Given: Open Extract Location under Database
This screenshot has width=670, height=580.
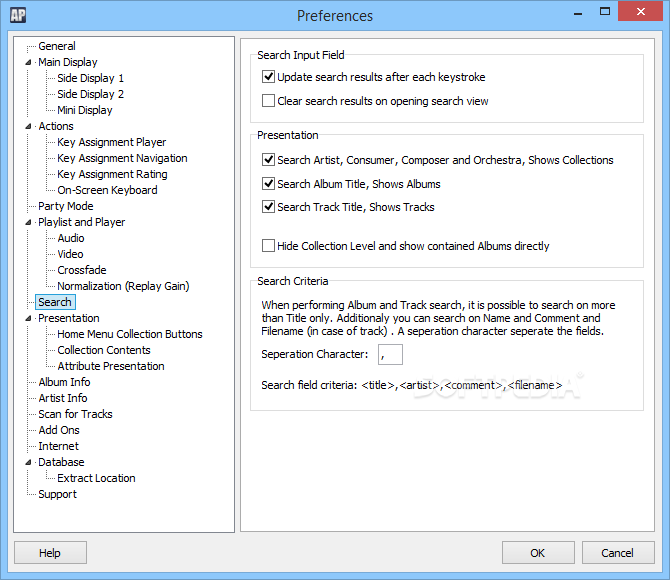Looking at the screenshot, I should pyautogui.click(x=96, y=478).
